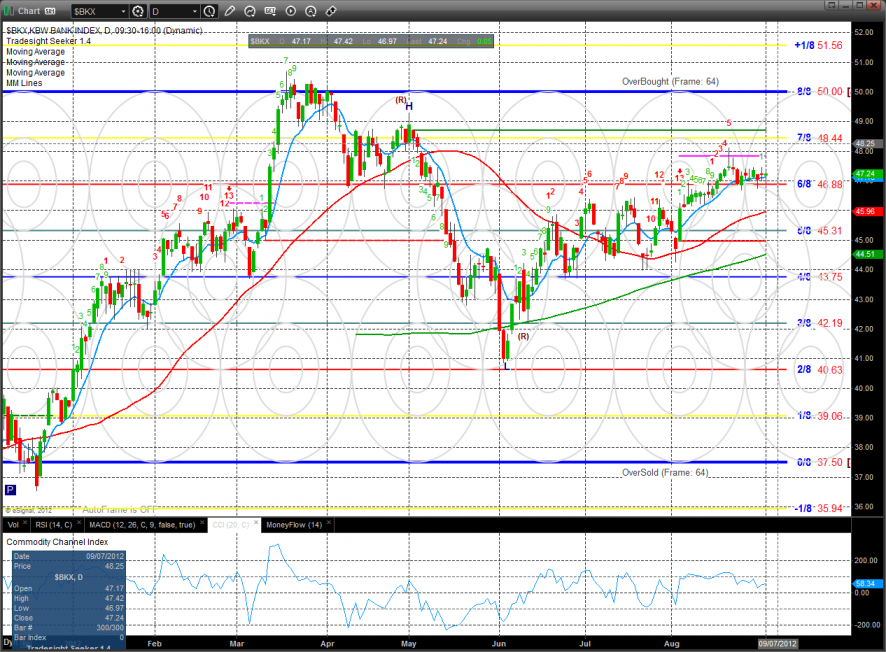The image size is (886, 652).
Task: Open the GET studies toolbar icon
Action: [270, 11]
